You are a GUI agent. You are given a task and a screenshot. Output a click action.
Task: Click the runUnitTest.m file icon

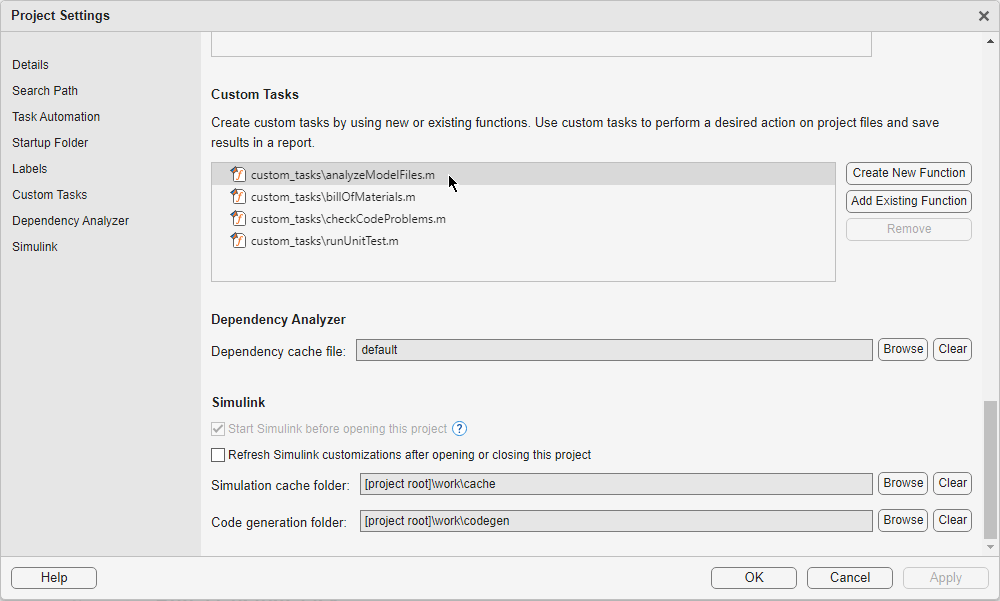[238, 241]
